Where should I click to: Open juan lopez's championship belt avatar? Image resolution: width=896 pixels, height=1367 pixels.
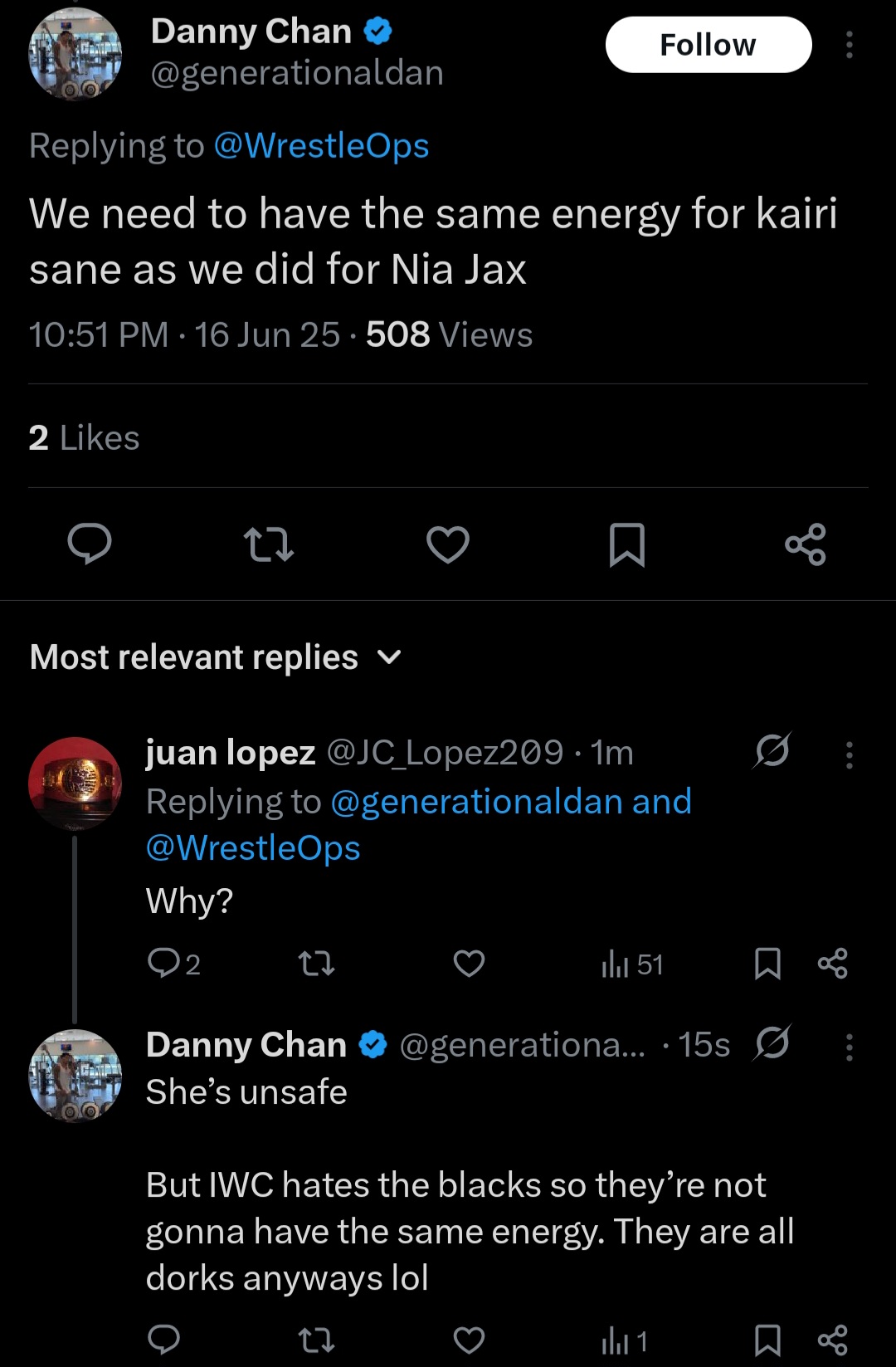tap(75, 784)
